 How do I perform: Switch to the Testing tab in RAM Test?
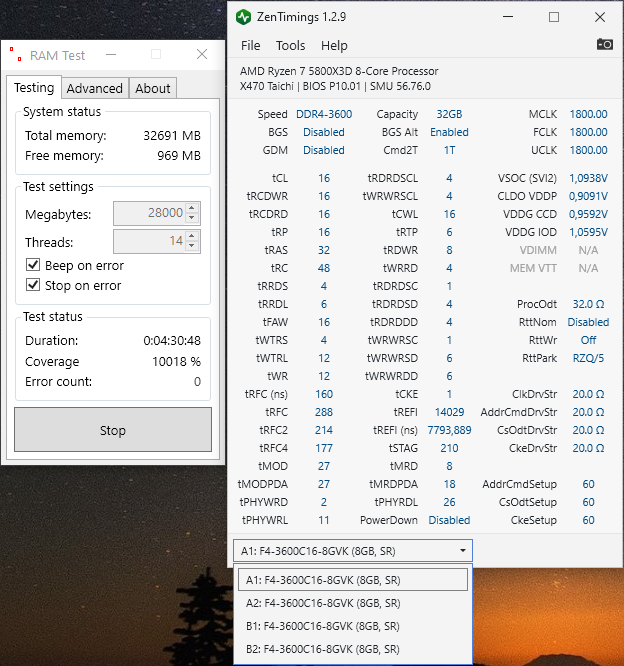coord(34,87)
